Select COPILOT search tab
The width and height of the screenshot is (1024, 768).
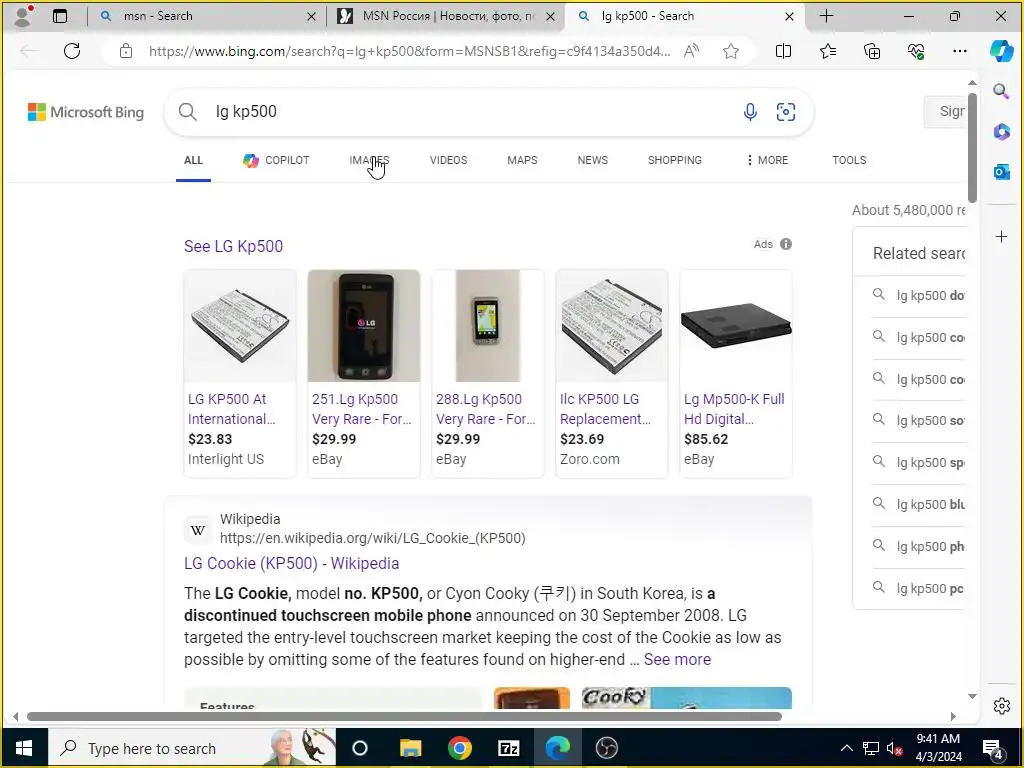[x=276, y=160]
